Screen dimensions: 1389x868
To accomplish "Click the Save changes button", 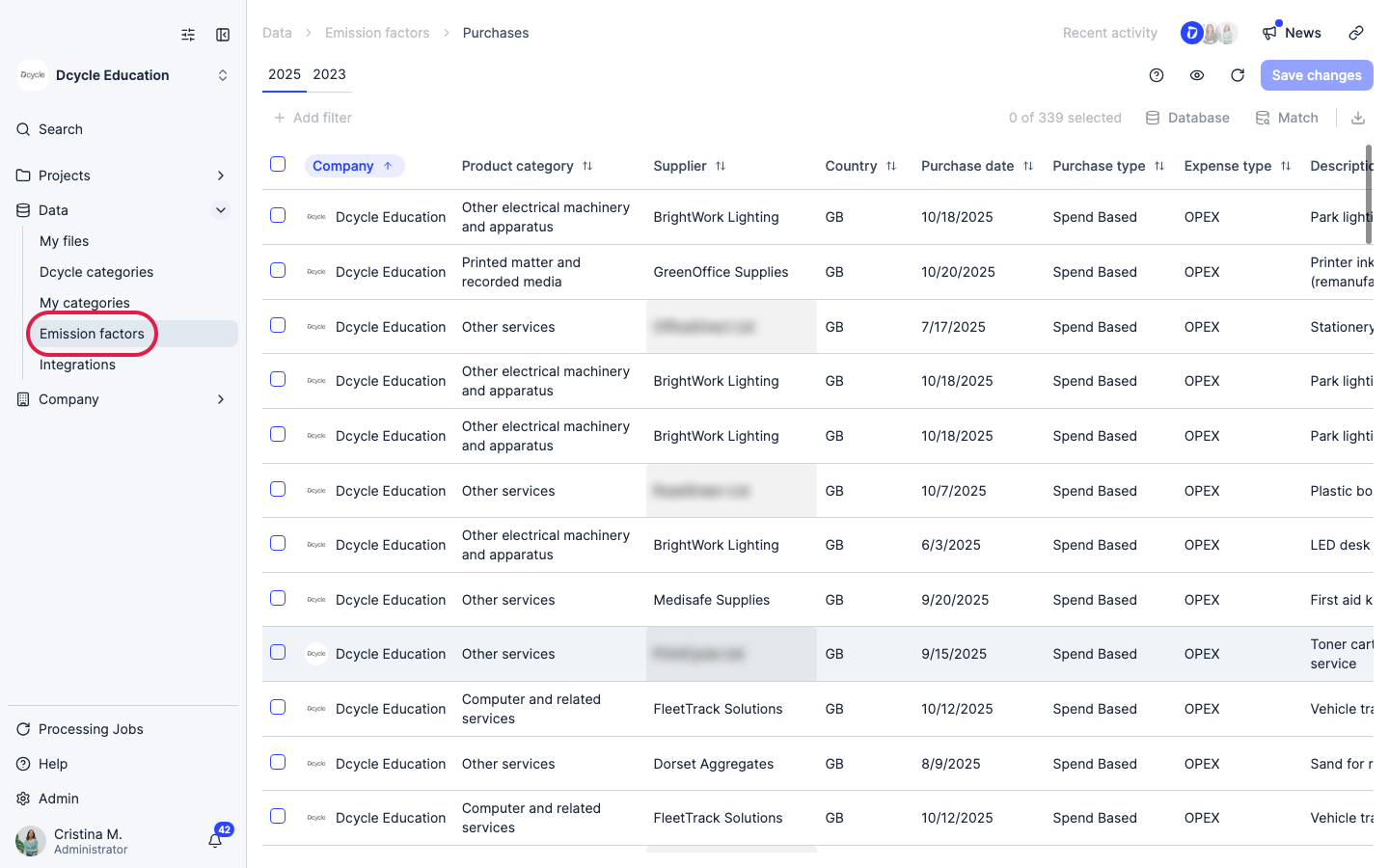I will (1317, 75).
